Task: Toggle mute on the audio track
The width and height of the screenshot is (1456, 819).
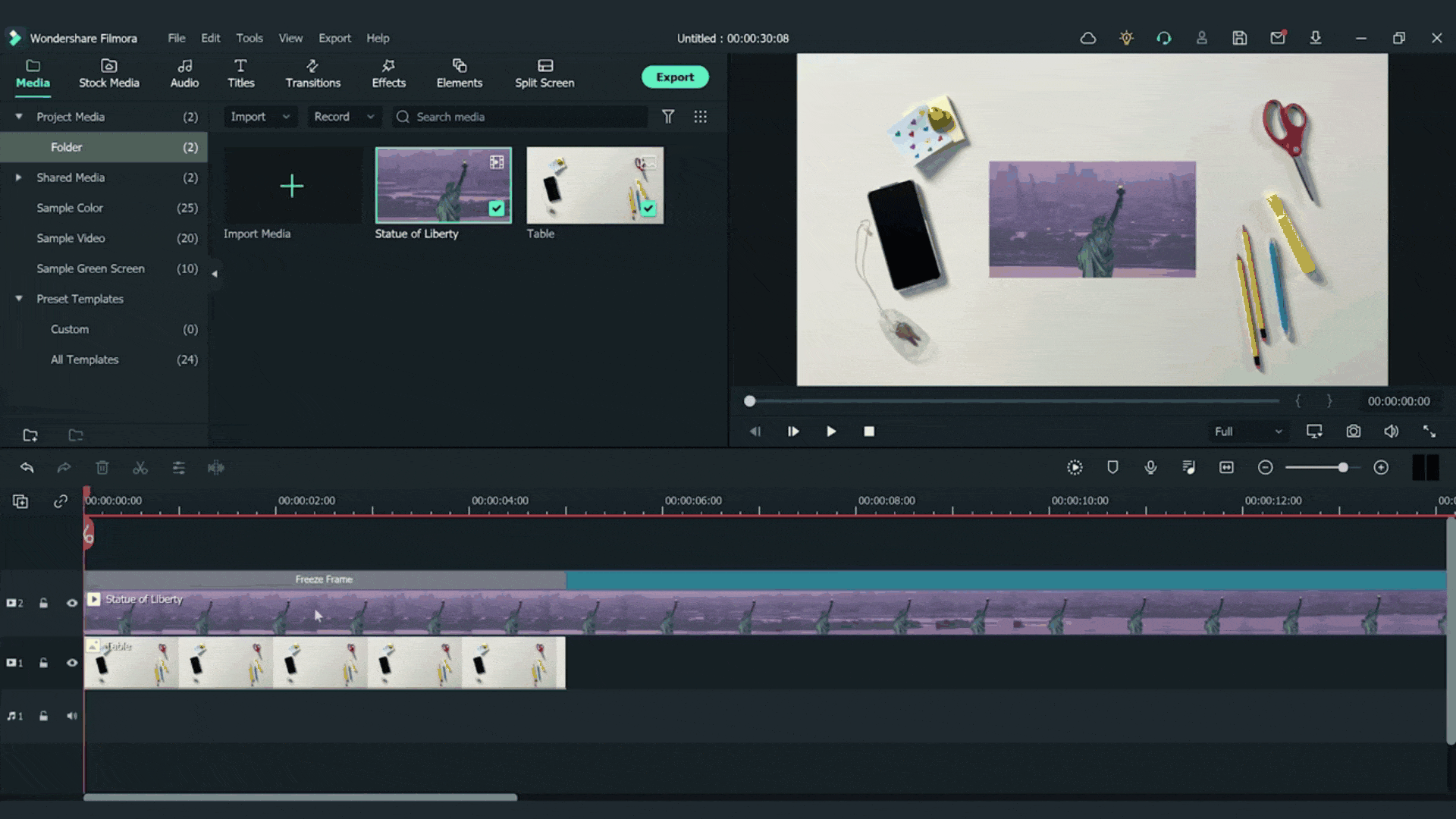Action: click(71, 716)
